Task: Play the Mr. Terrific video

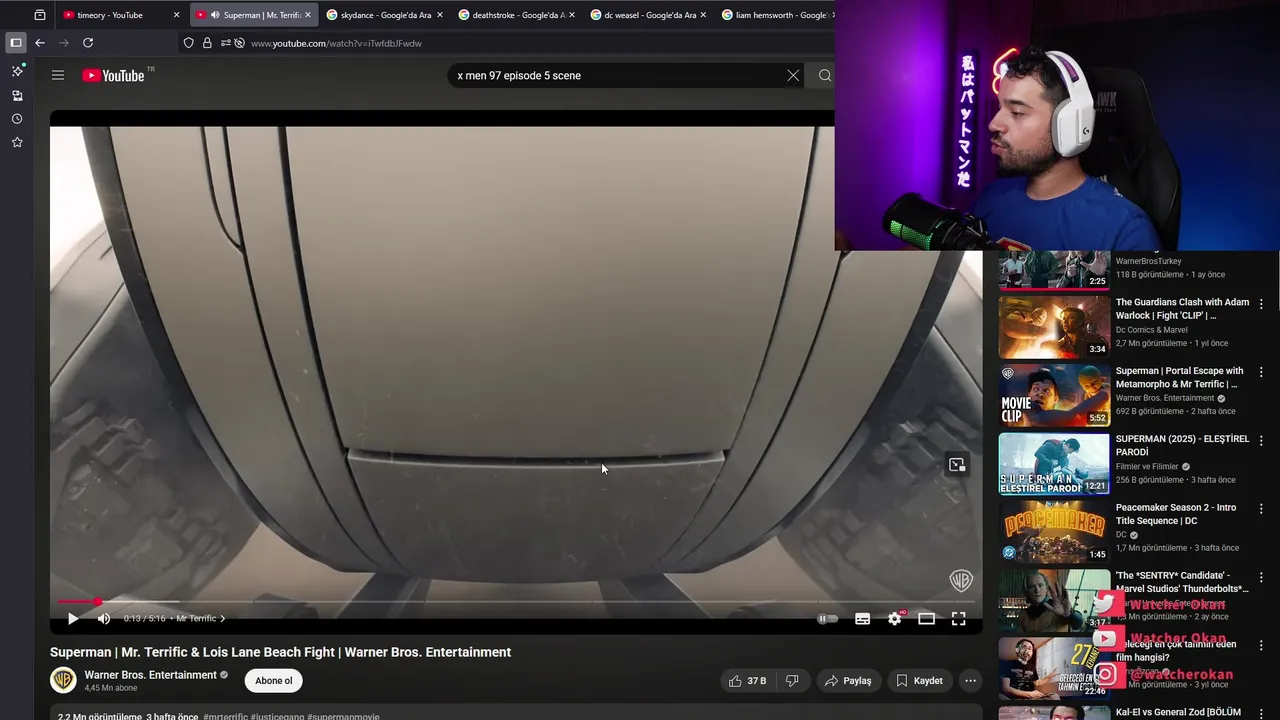Action: 73,619
